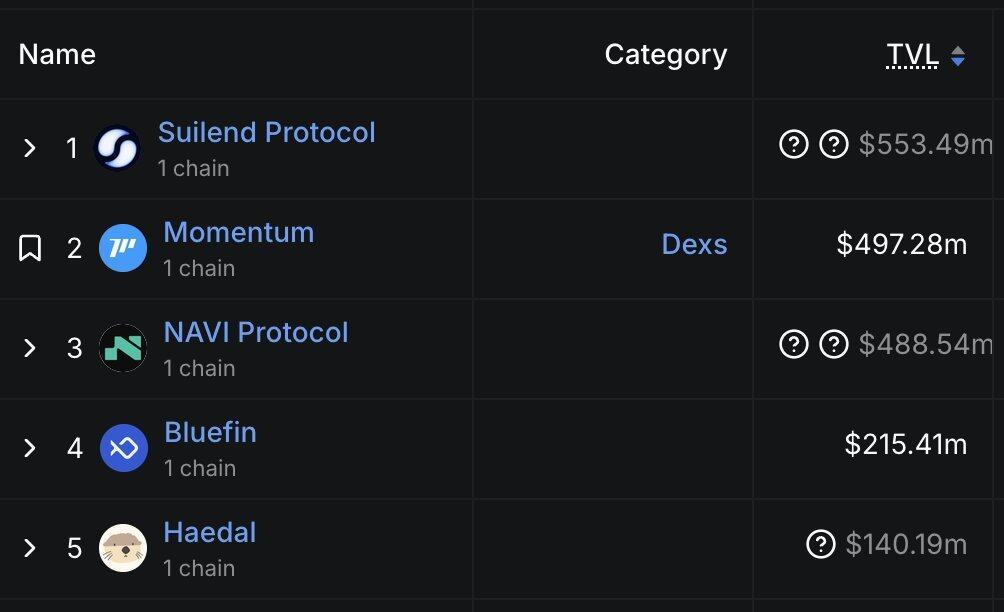Image resolution: width=1004 pixels, height=612 pixels.
Task: Expand the NAVI Protocol row chevron
Action: [x=30, y=348]
